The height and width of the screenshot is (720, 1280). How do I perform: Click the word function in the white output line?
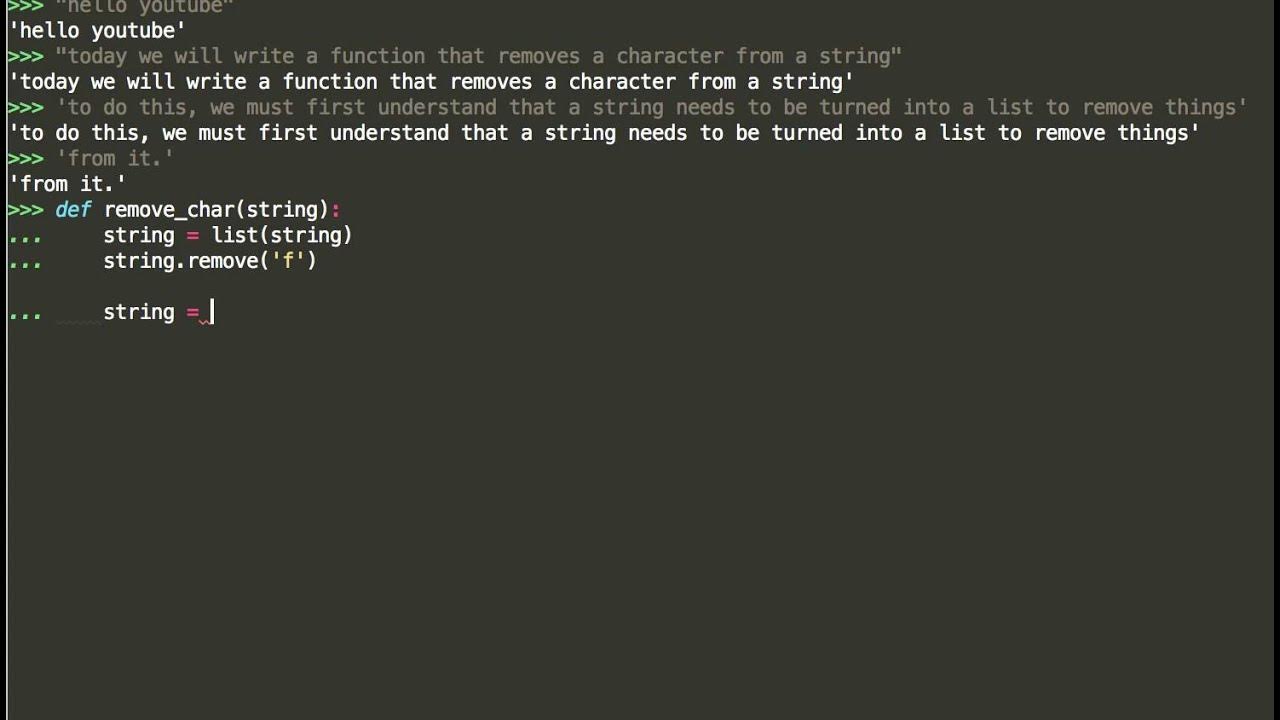click(330, 82)
